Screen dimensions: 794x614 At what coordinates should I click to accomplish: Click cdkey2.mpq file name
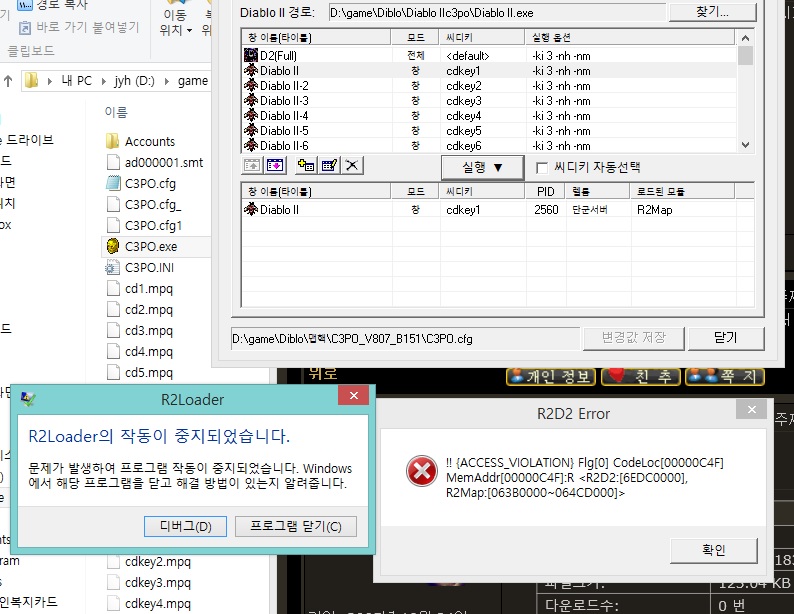tap(157, 562)
